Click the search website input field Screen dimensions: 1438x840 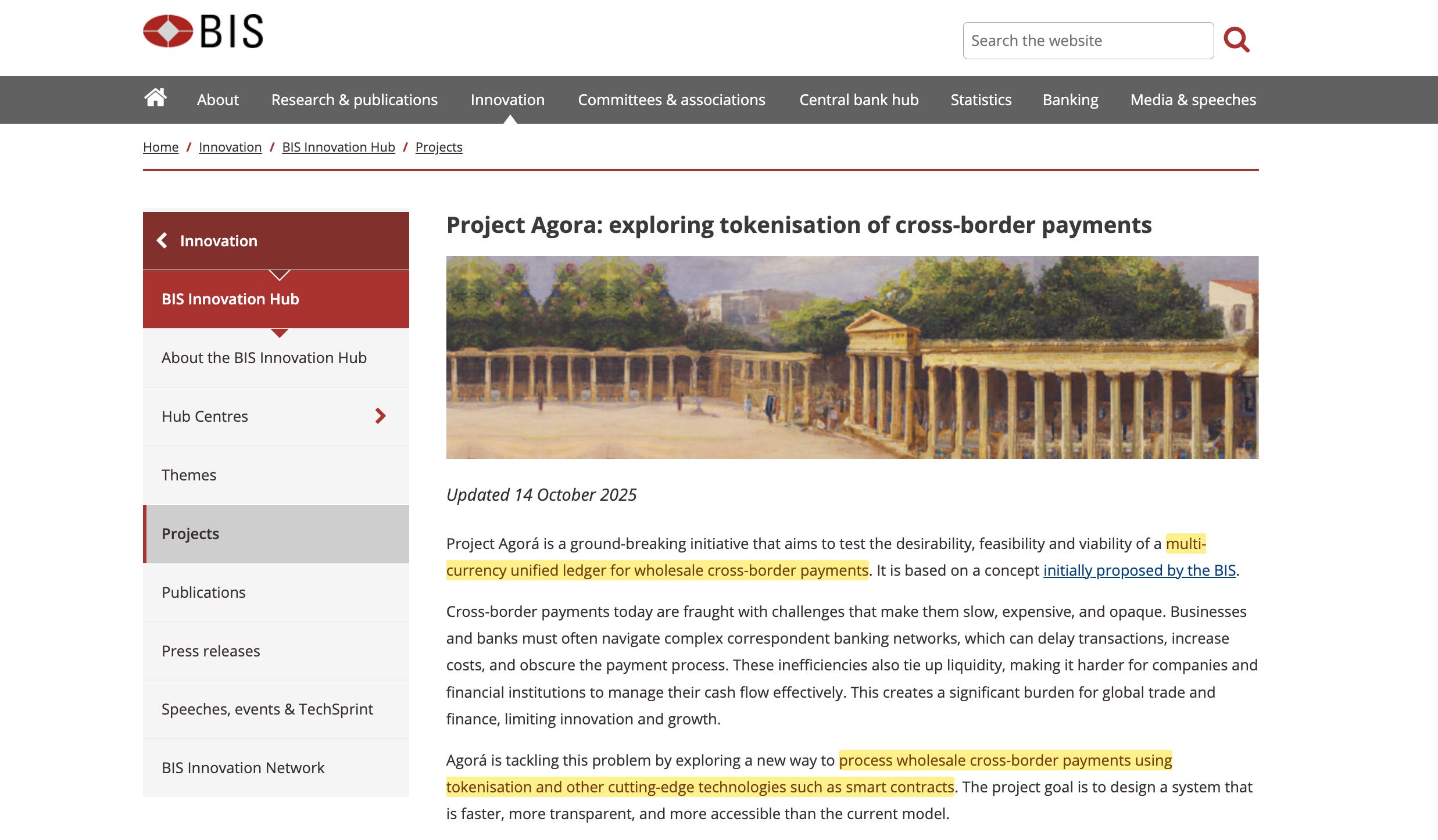coord(1088,41)
